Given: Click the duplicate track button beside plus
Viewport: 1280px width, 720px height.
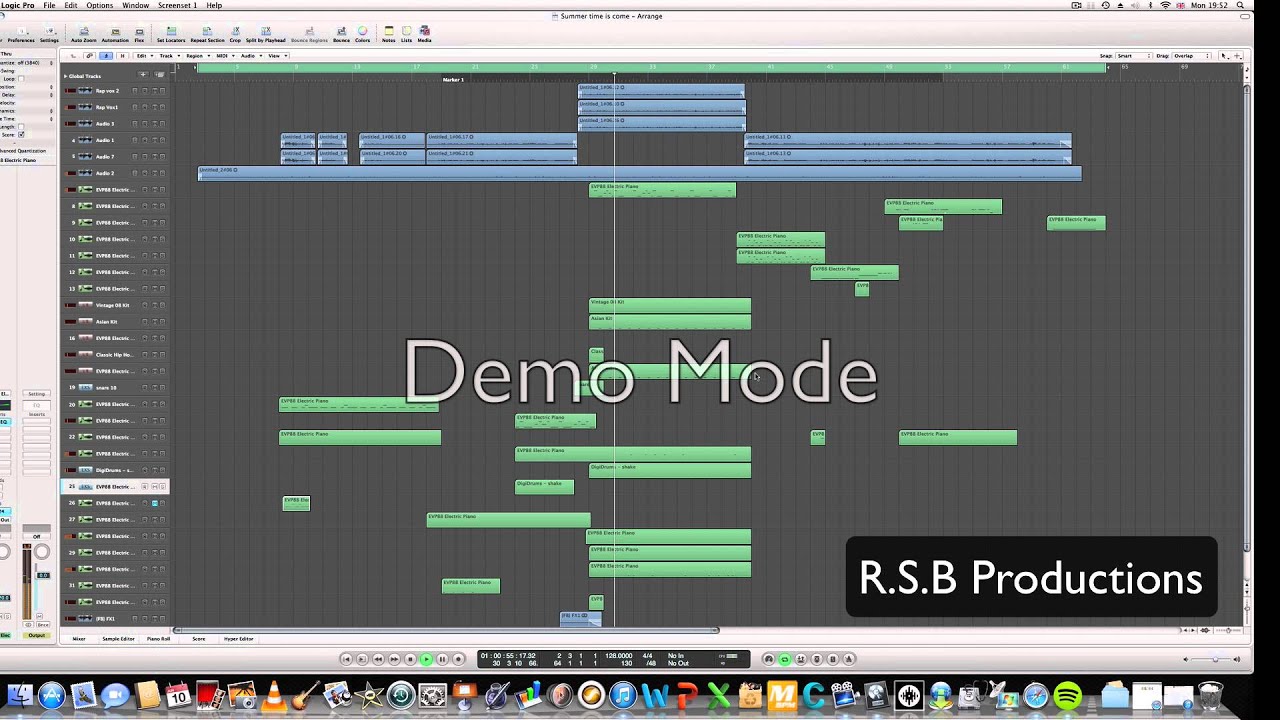Looking at the screenshot, I should [160, 75].
